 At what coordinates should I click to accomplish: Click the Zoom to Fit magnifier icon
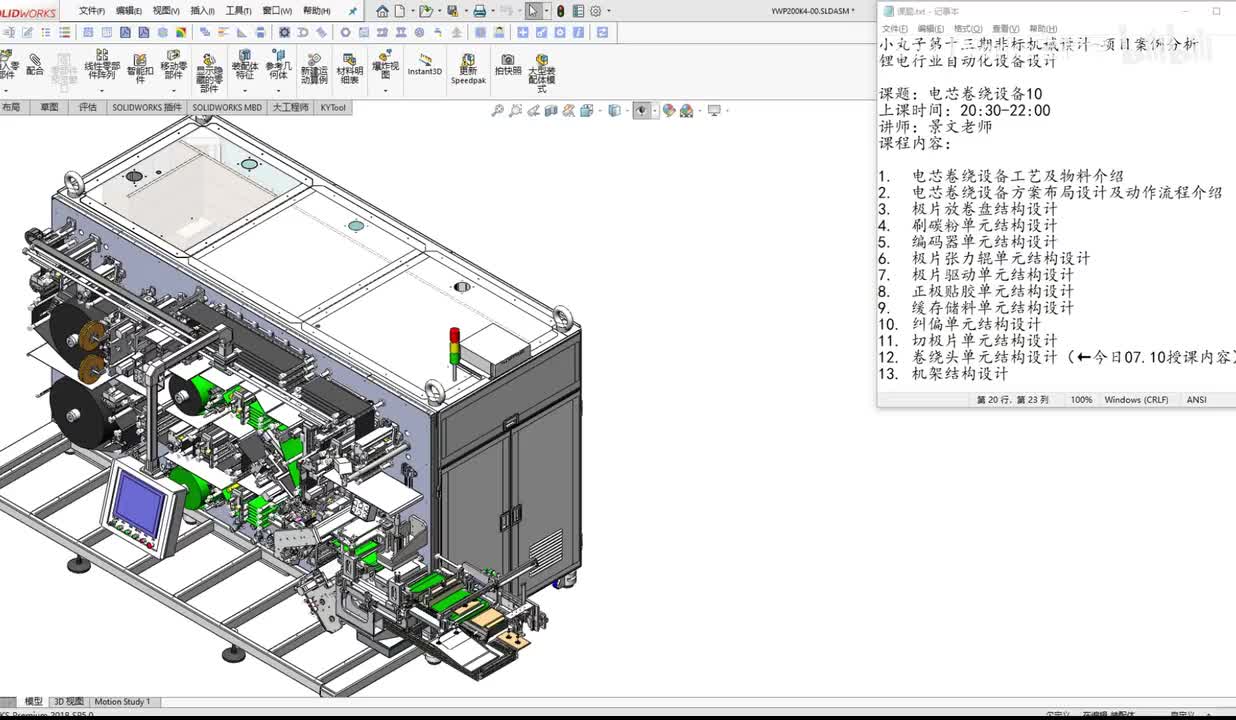pos(498,111)
